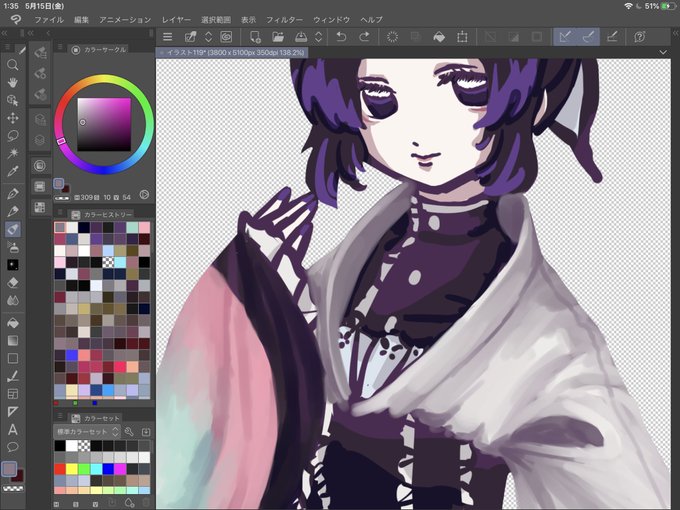Select the Fill bucket tool in tool palette

coord(13,323)
